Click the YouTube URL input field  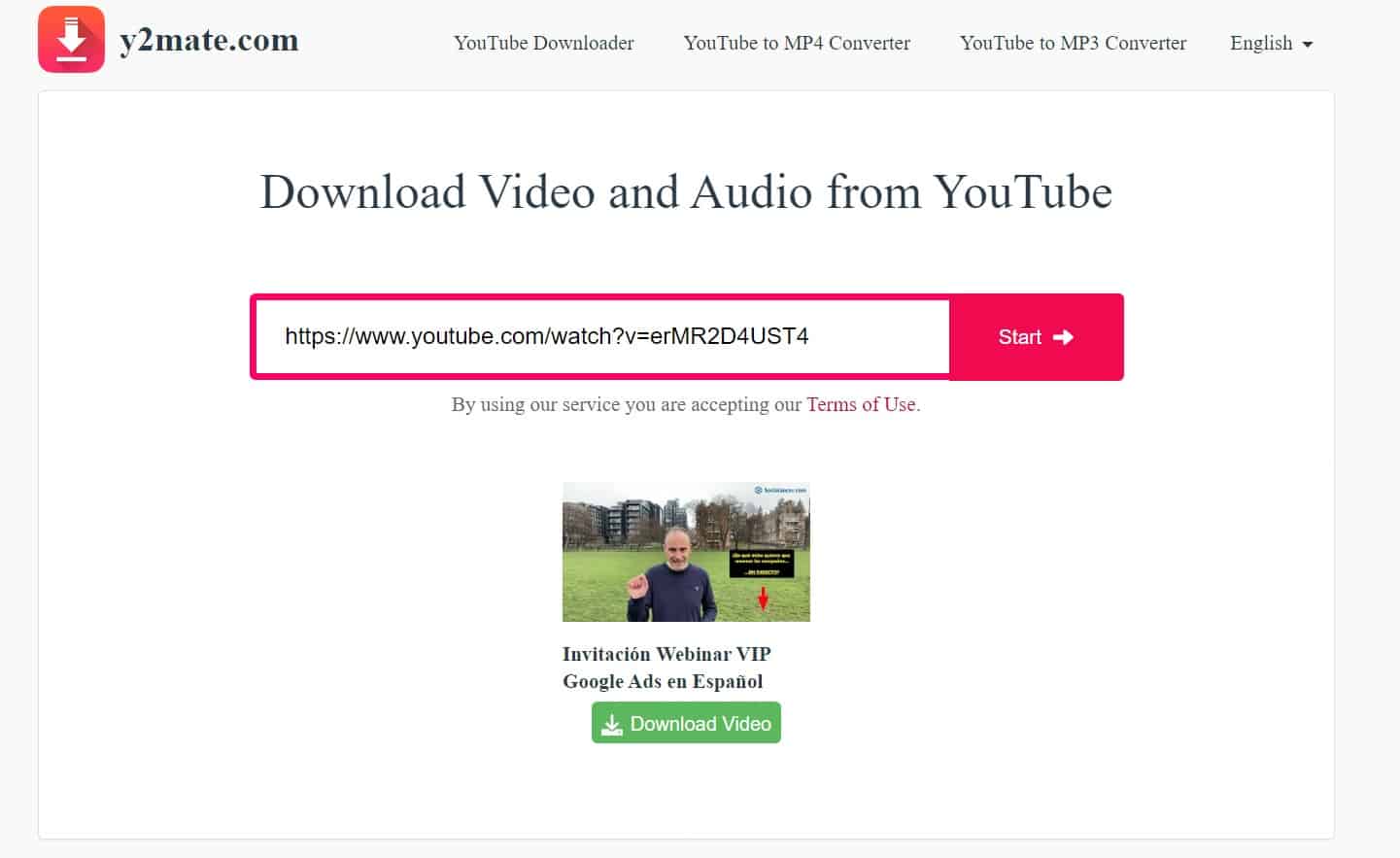point(601,336)
